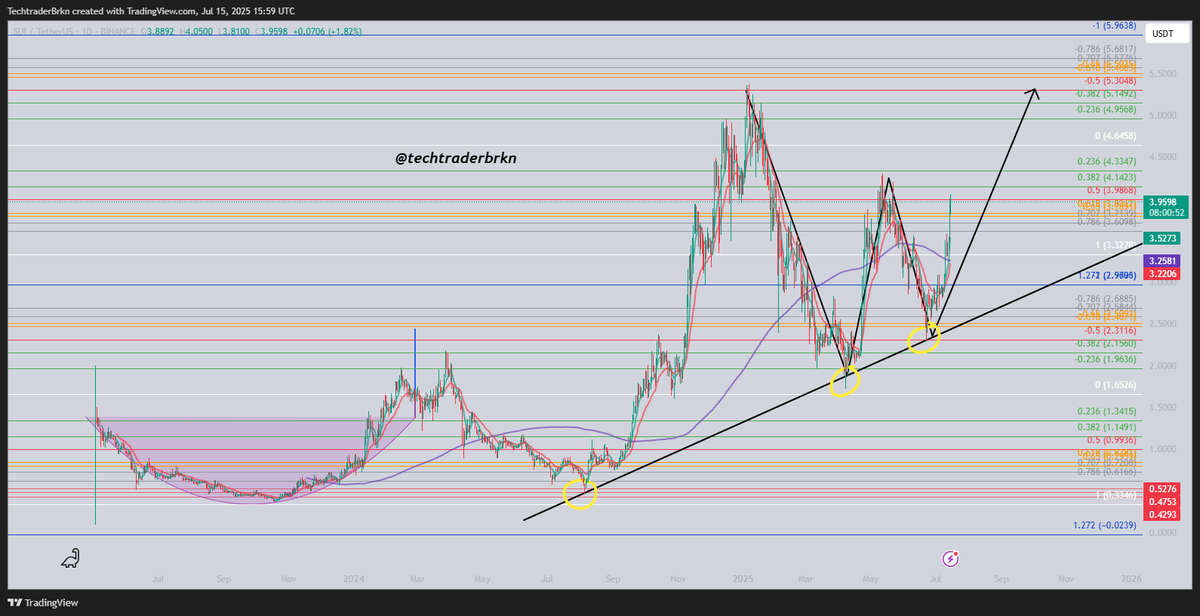Click the dinosaur icon on the chart
The width and height of the screenshot is (1200, 616).
[71, 559]
